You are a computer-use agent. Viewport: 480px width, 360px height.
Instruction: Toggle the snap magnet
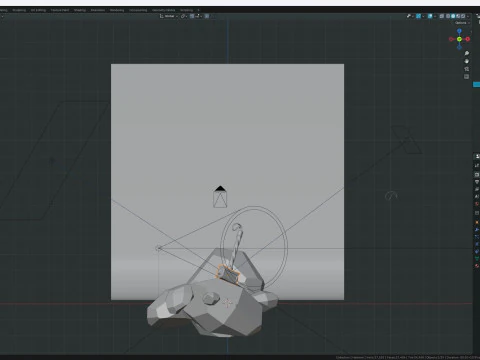tap(192, 16)
